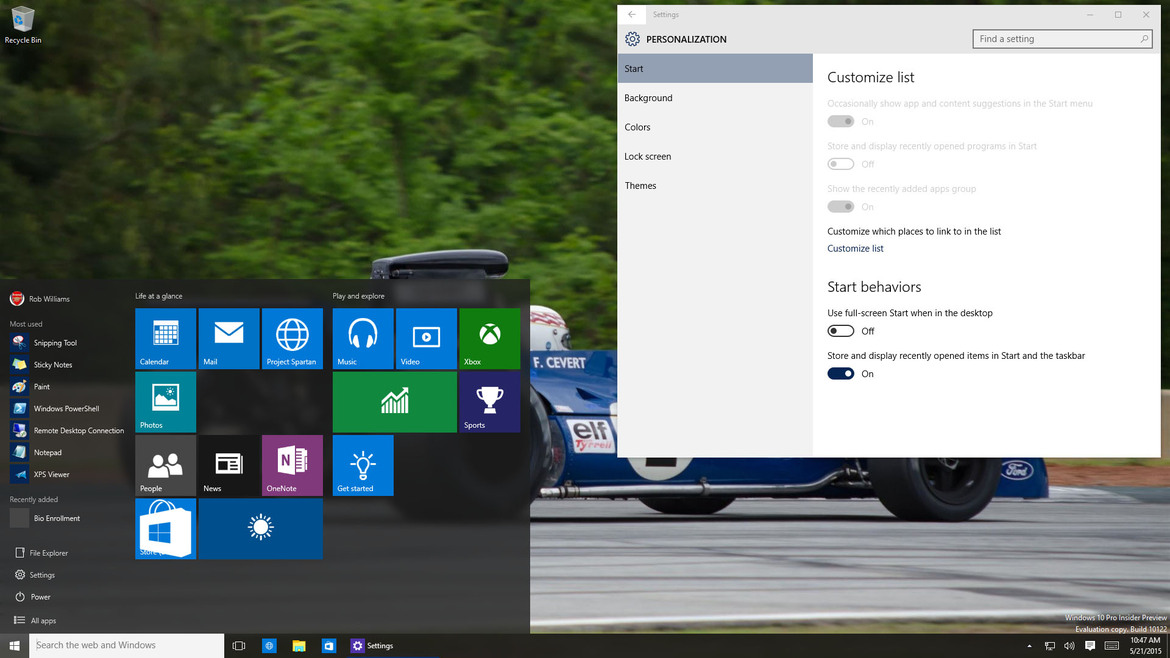Toggle recently opened programs in Start
The image size is (1170, 658).
point(841,164)
